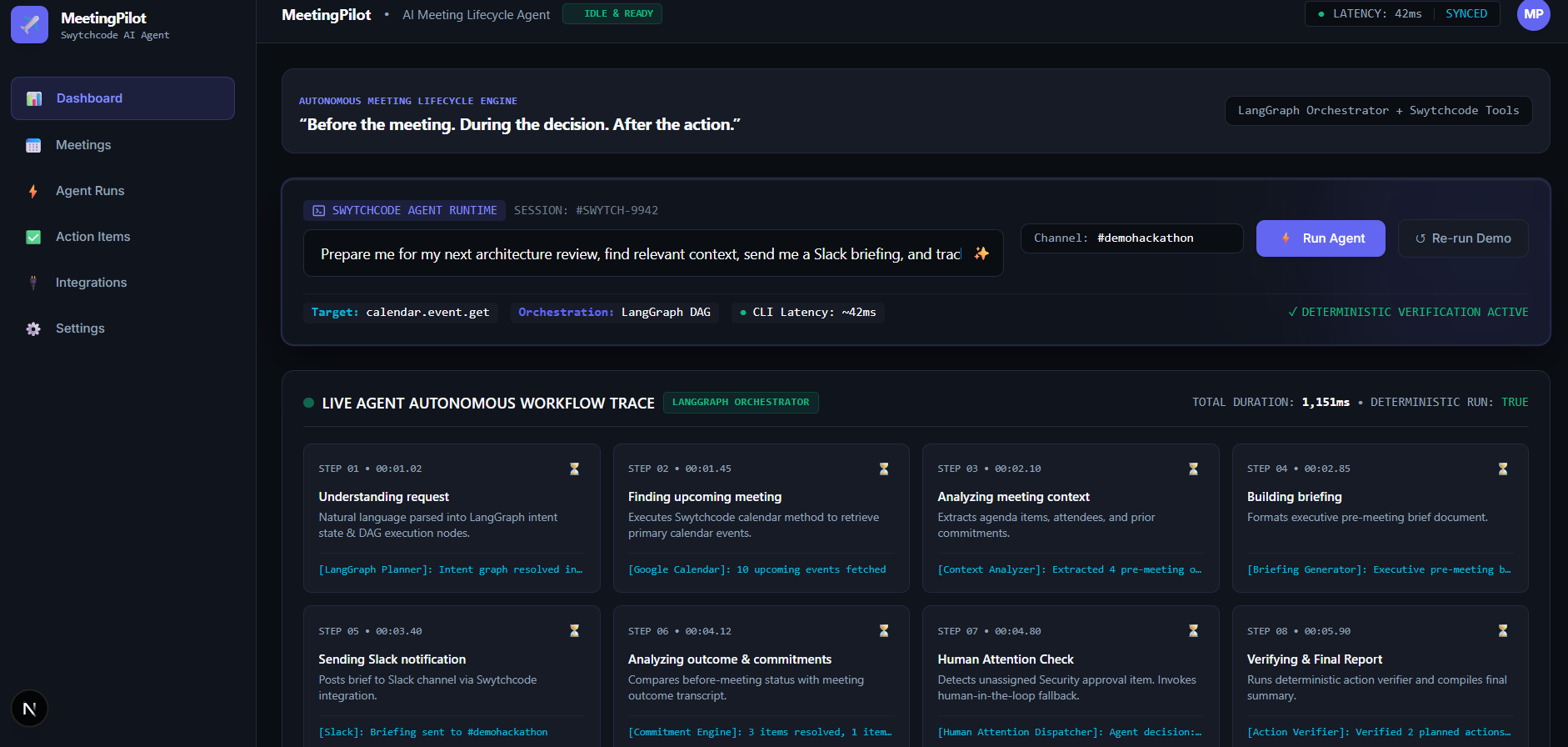This screenshot has width=1568, height=747.
Task: Click the hourglass icon on Step 04 card
Action: (1503, 469)
